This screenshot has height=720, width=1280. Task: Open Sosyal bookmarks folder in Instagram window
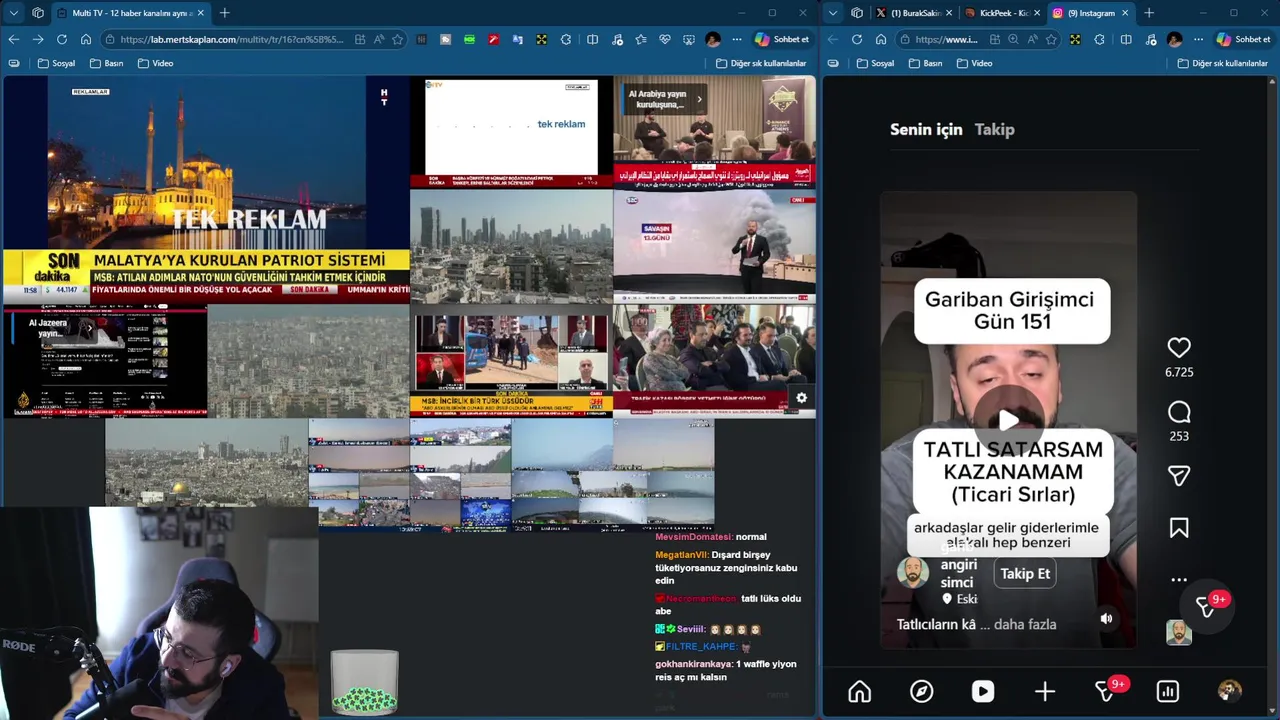click(x=875, y=63)
